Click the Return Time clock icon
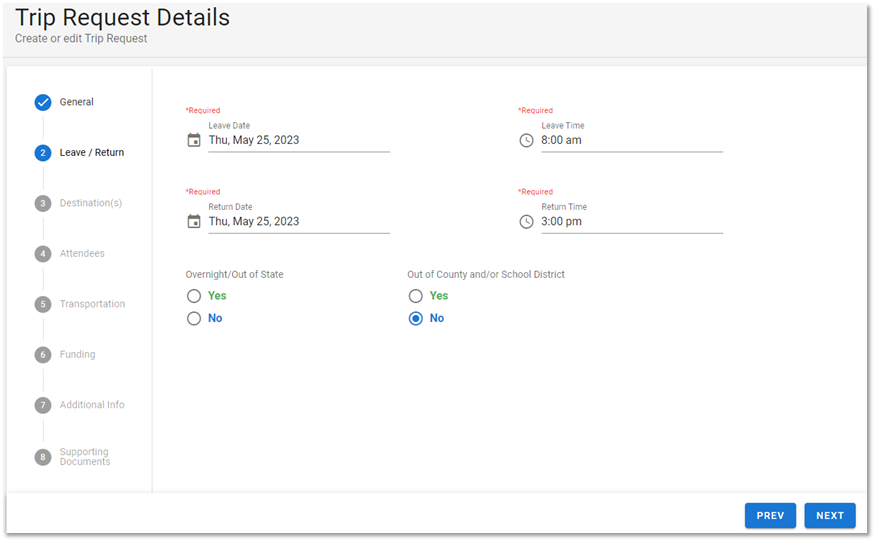876x542 pixels. click(x=526, y=222)
